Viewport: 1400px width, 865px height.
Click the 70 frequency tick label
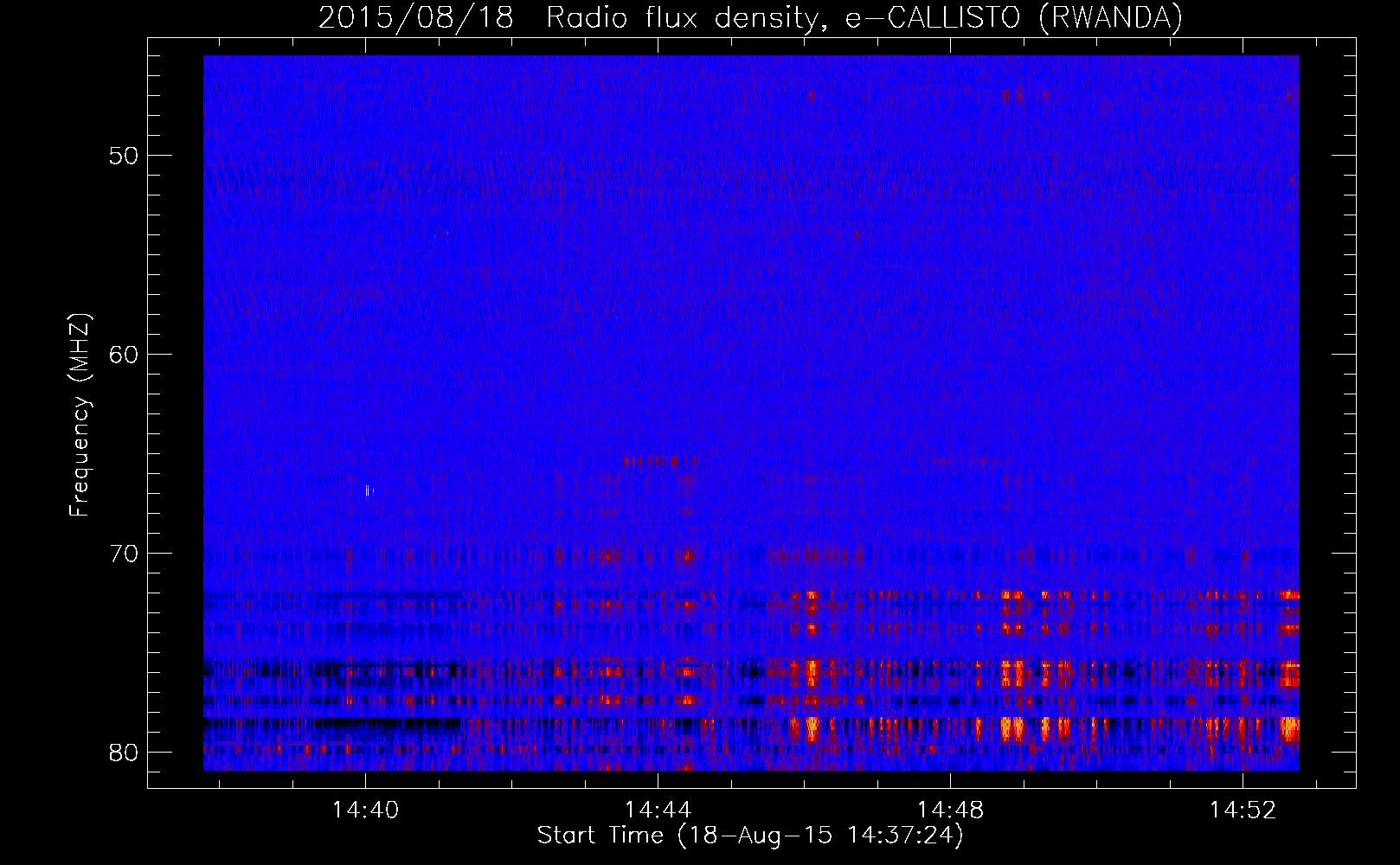coord(124,554)
